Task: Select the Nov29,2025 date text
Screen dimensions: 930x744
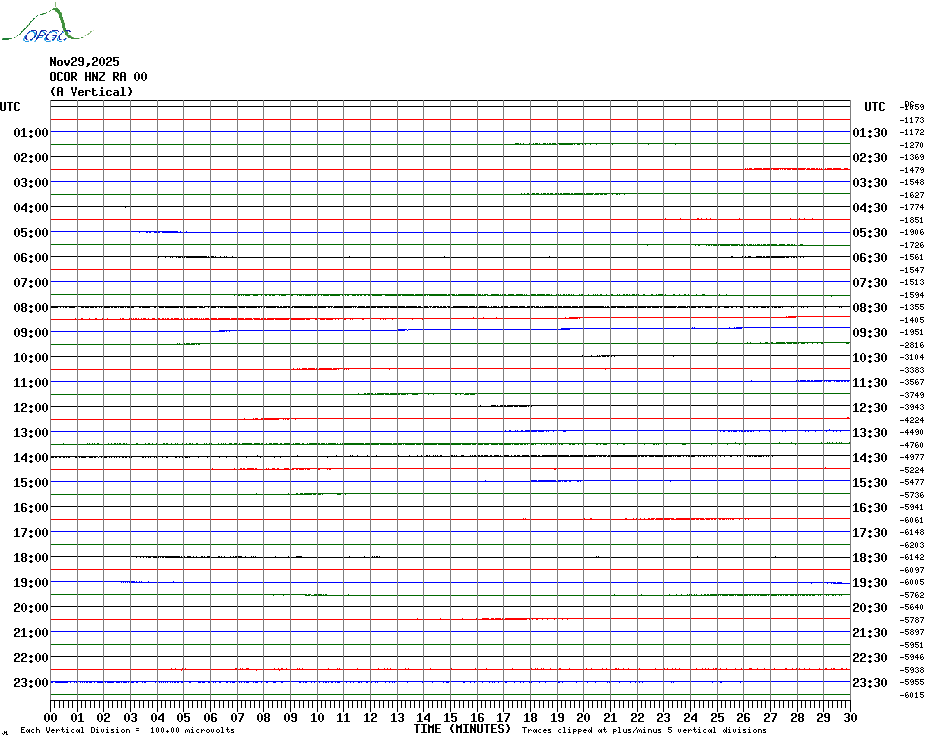Action: 84,62
